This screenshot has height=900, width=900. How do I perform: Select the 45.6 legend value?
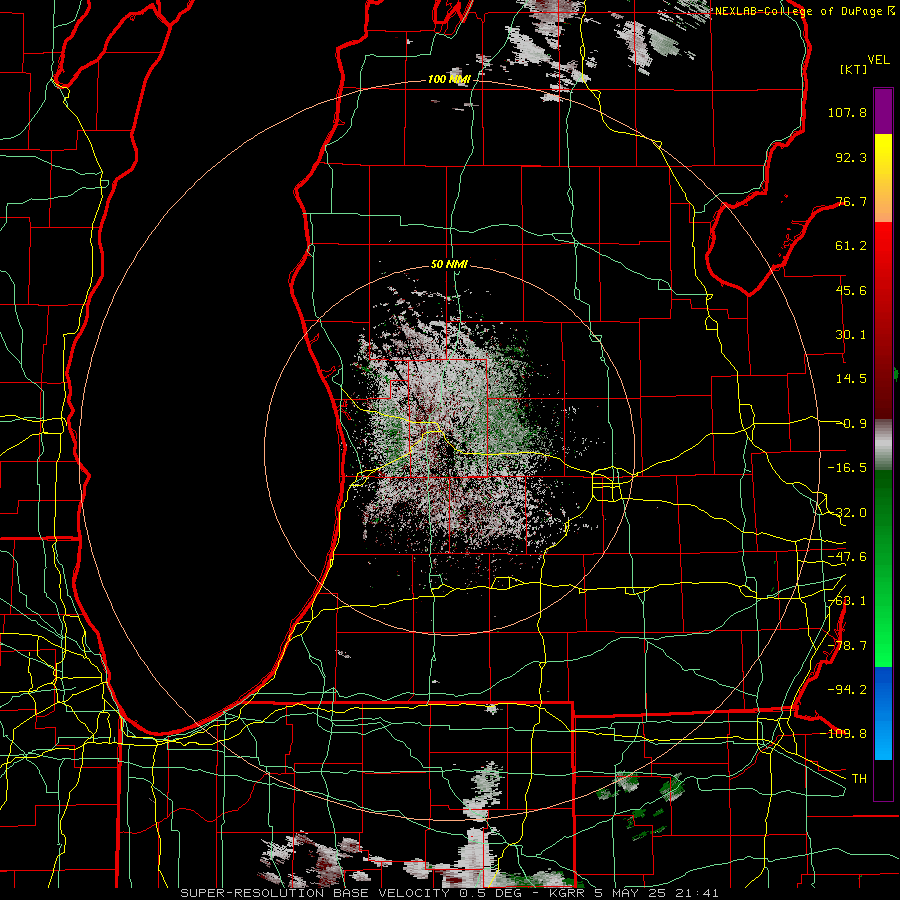pos(851,290)
